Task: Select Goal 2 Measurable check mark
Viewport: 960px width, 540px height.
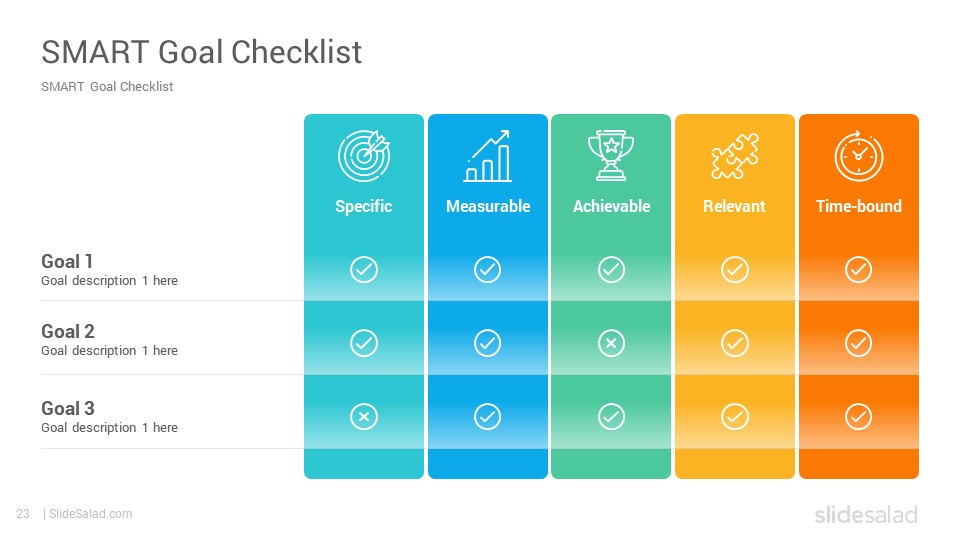Action: 487,343
